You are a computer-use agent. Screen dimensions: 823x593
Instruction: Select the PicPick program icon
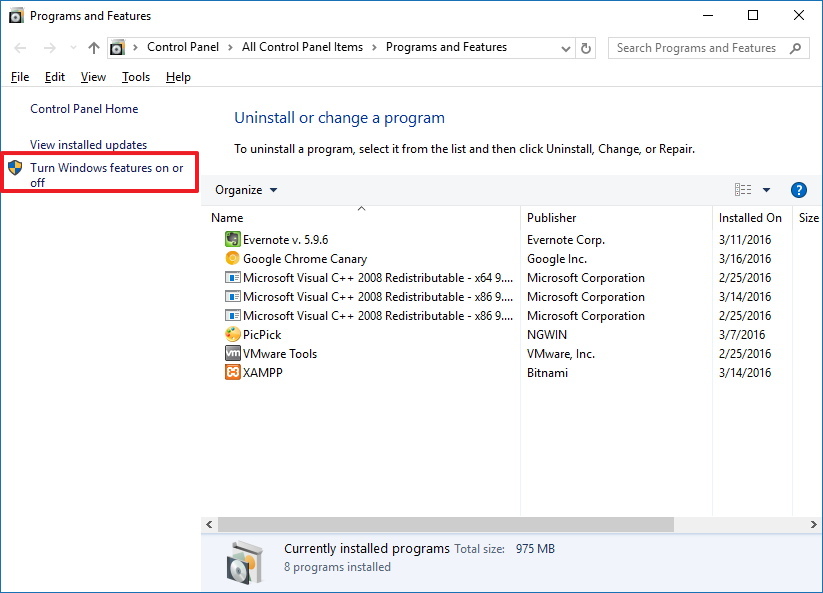(231, 334)
